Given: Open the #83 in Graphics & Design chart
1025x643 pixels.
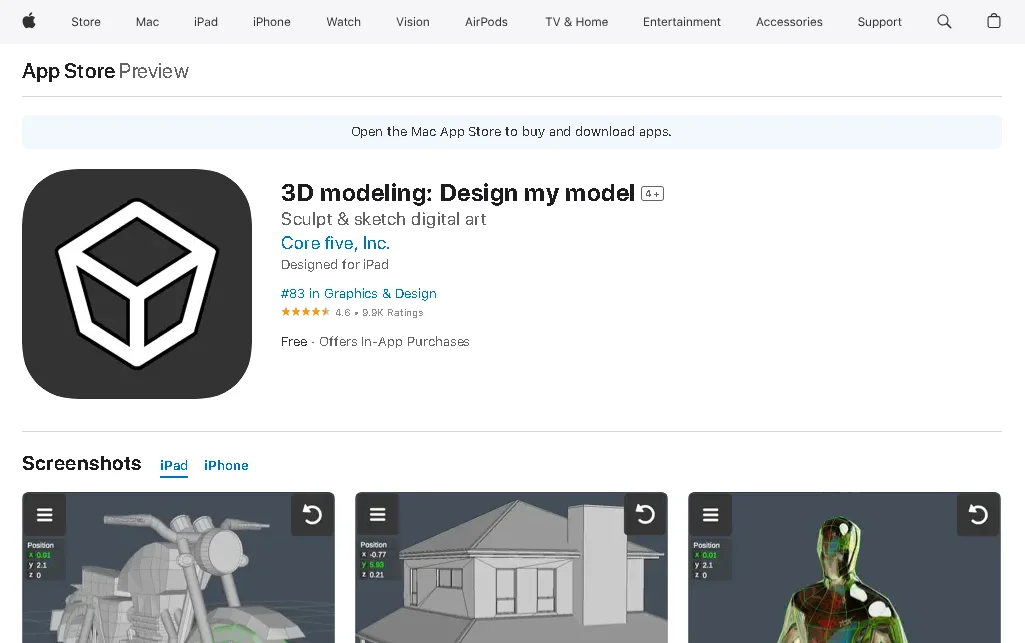Looking at the screenshot, I should [x=358, y=293].
